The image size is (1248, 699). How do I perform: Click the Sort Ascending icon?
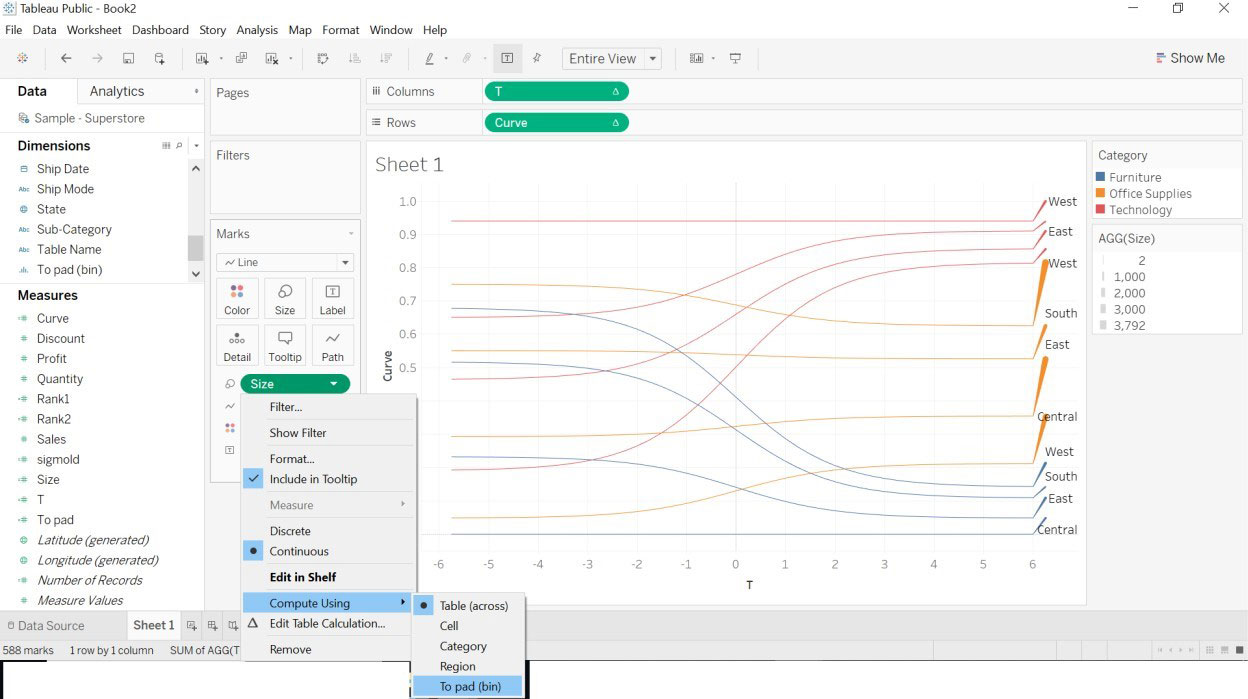(354, 58)
